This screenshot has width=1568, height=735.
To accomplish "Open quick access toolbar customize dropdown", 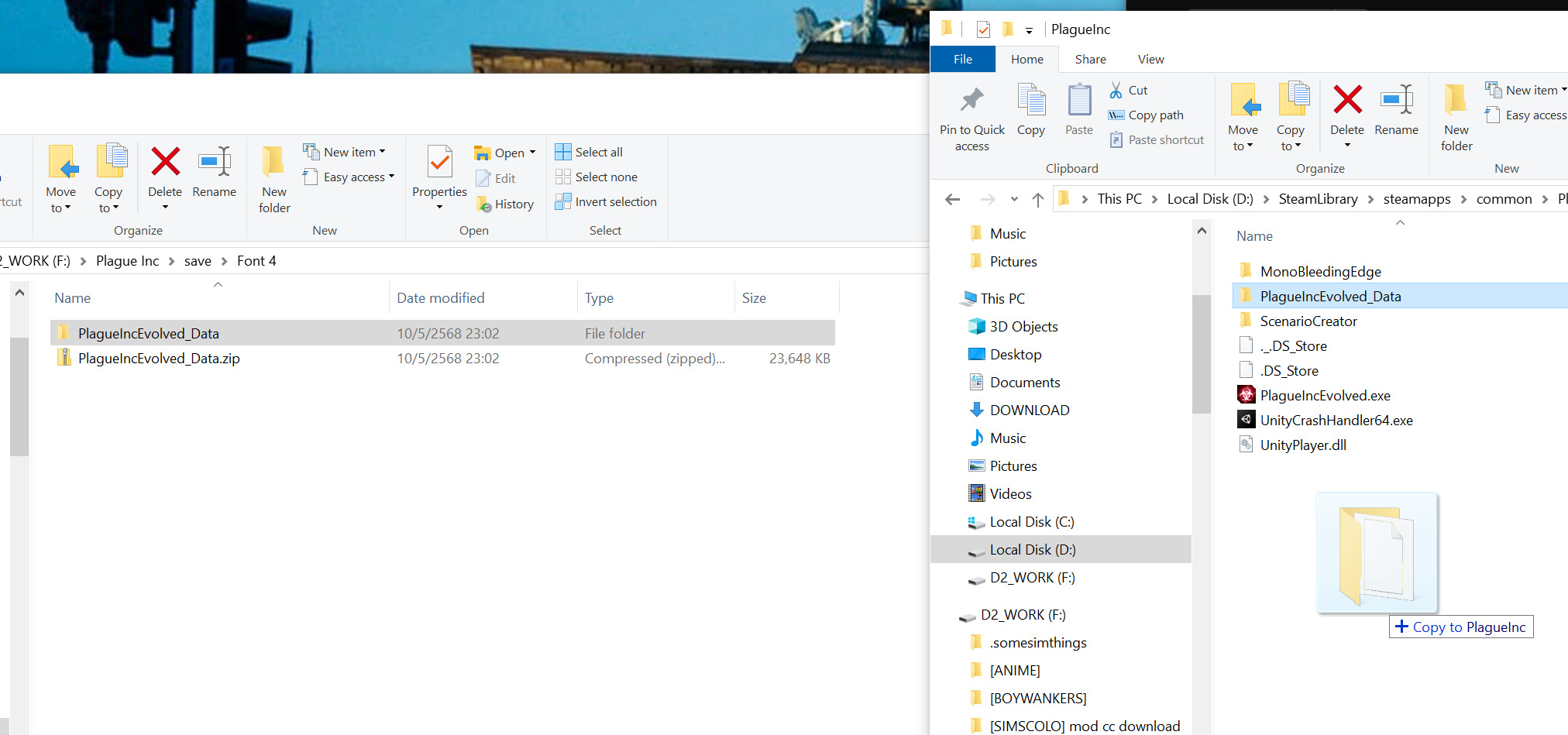I will tap(1029, 30).
